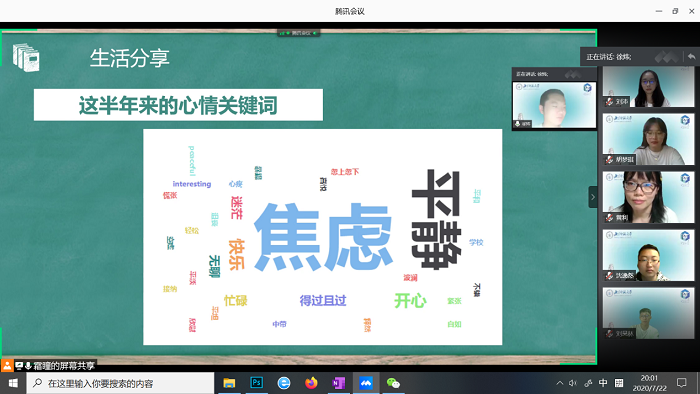The width and height of the screenshot is (700, 394).
Task: Select the first sidebar participant video
Action: (x=648, y=87)
